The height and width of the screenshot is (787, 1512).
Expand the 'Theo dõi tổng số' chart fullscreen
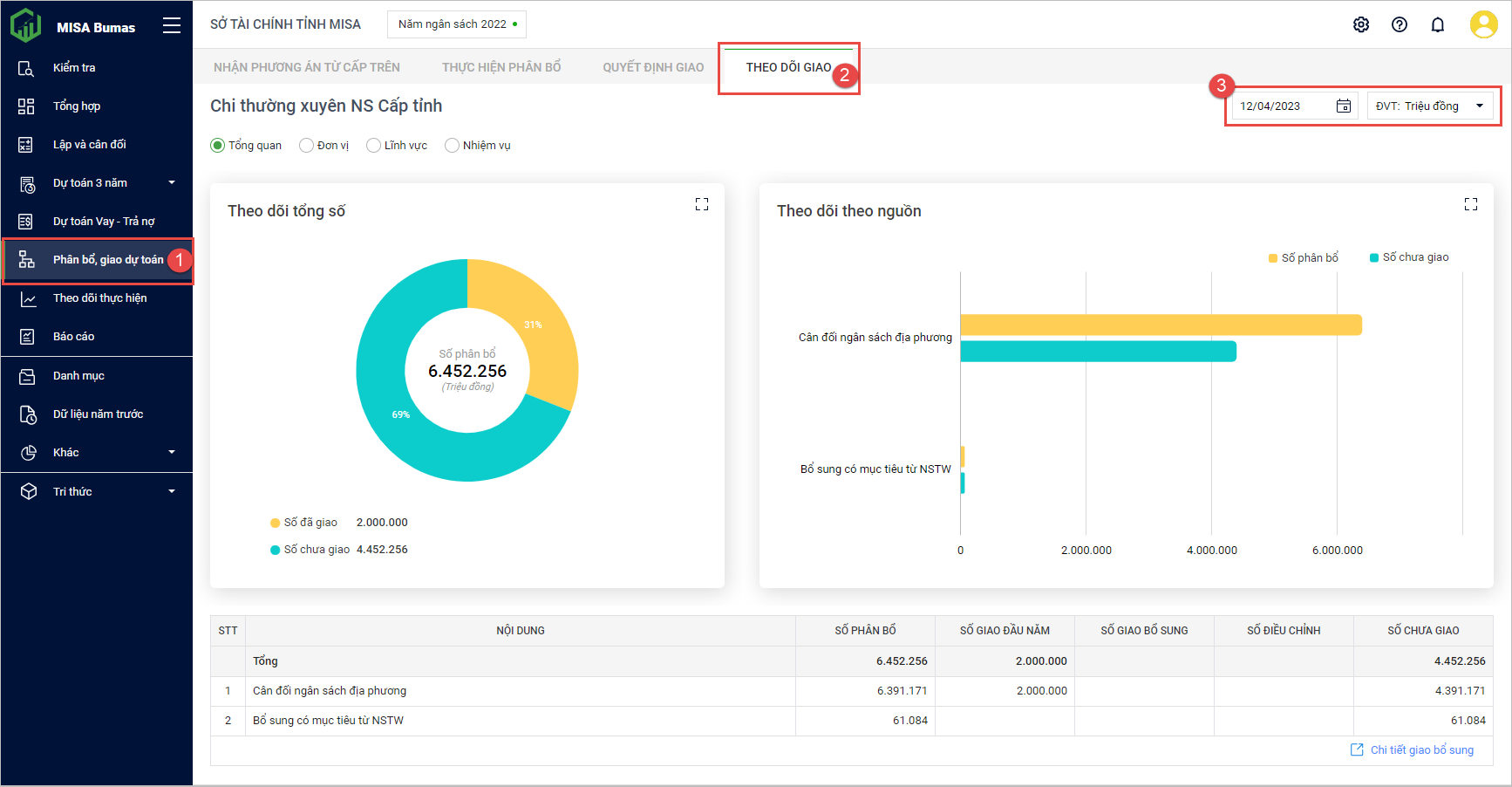tap(701, 204)
